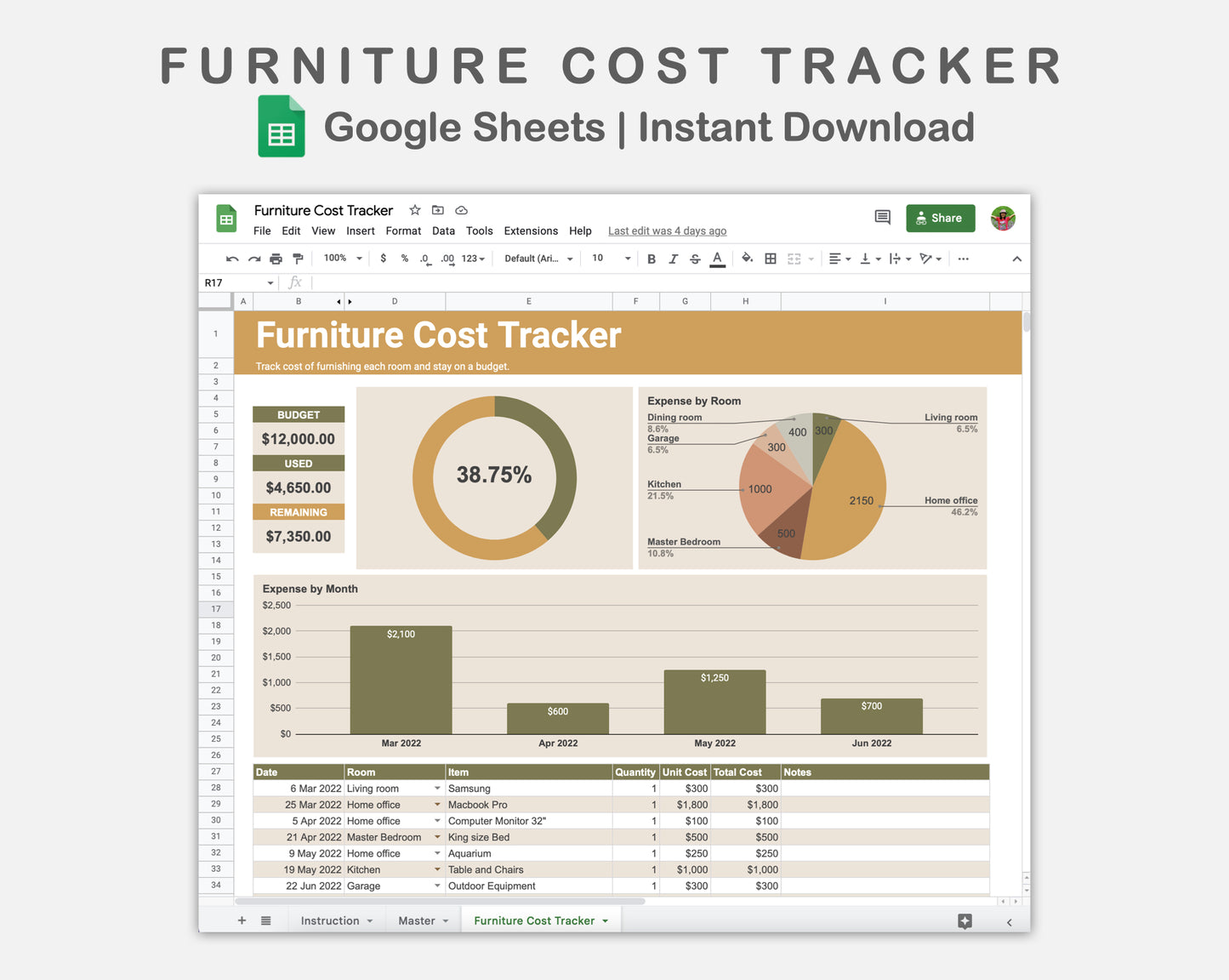Click the Text color indicator
Screen dimensions: 1229x980
[717, 258]
